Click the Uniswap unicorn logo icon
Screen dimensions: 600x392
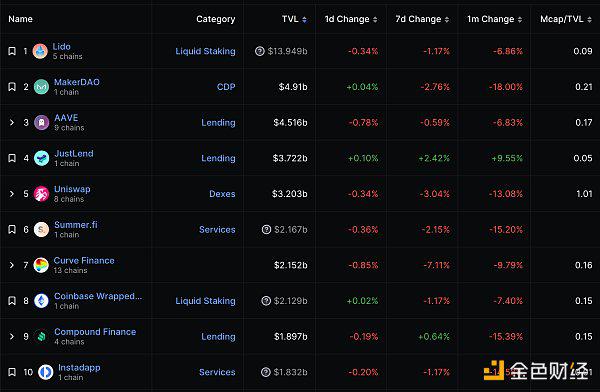point(41,194)
